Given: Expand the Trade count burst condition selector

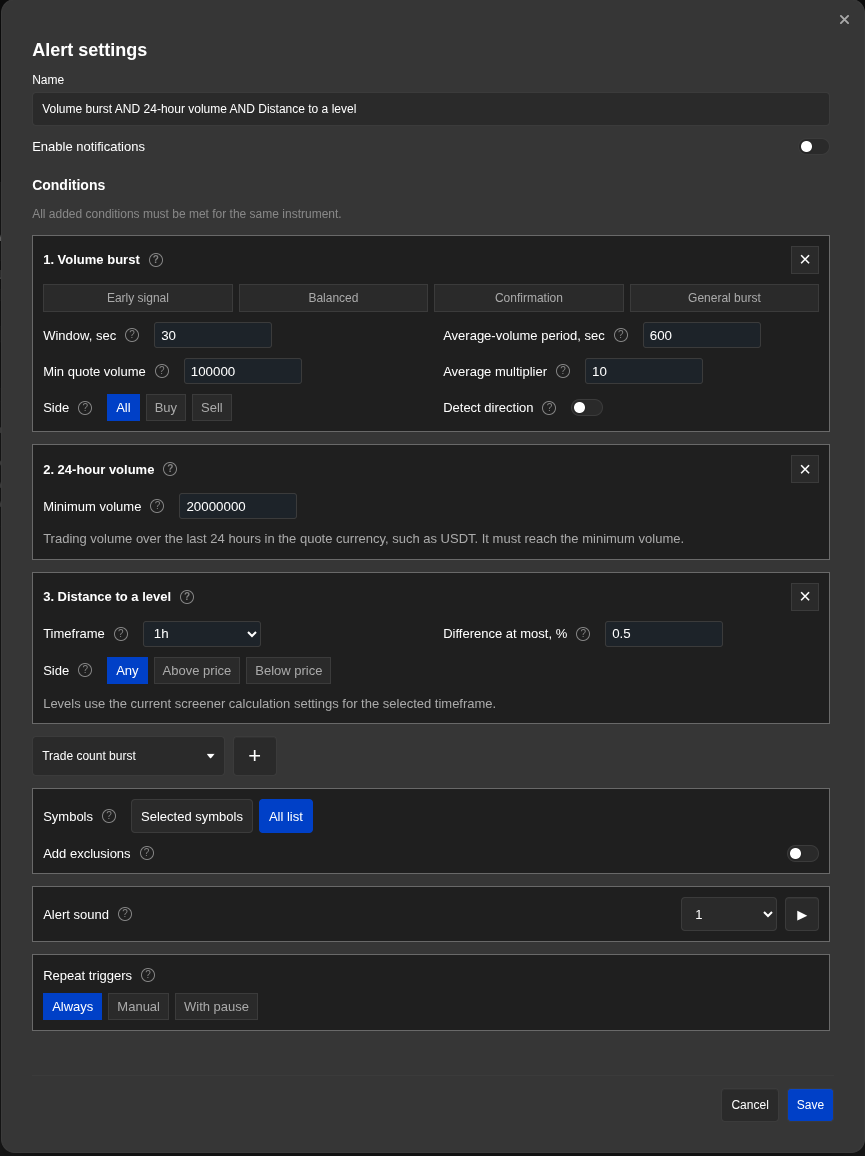Looking at the screenshot, I should (128, 756).
